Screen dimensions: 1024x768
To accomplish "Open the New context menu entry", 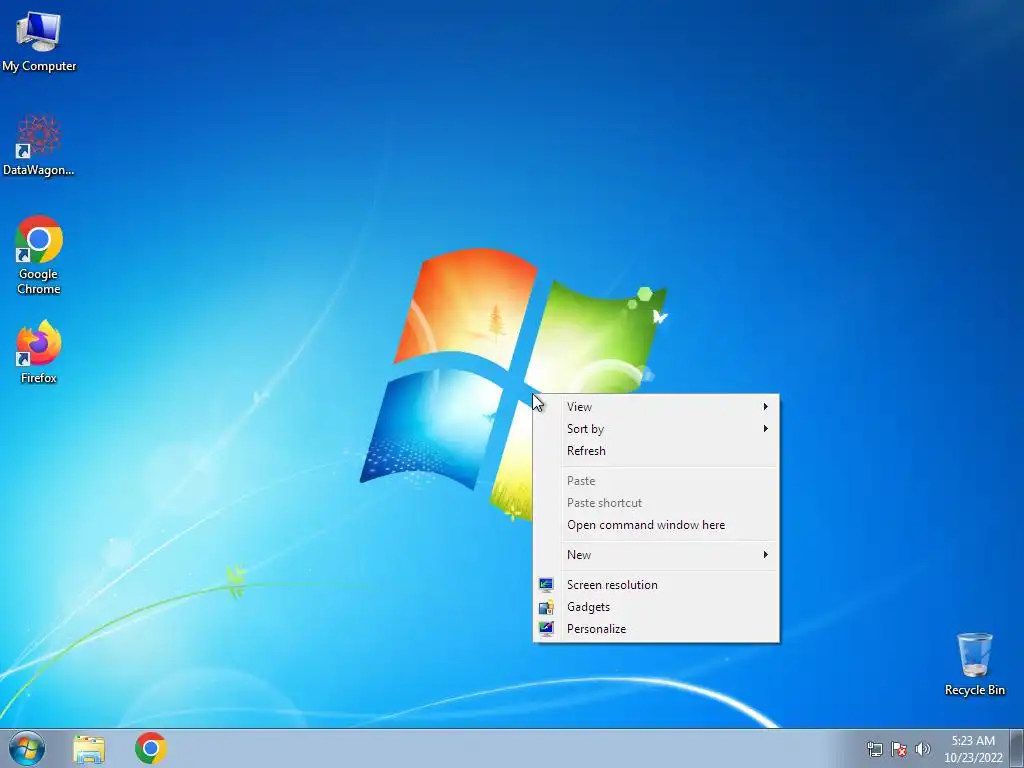I will click(x=656, y=555).
